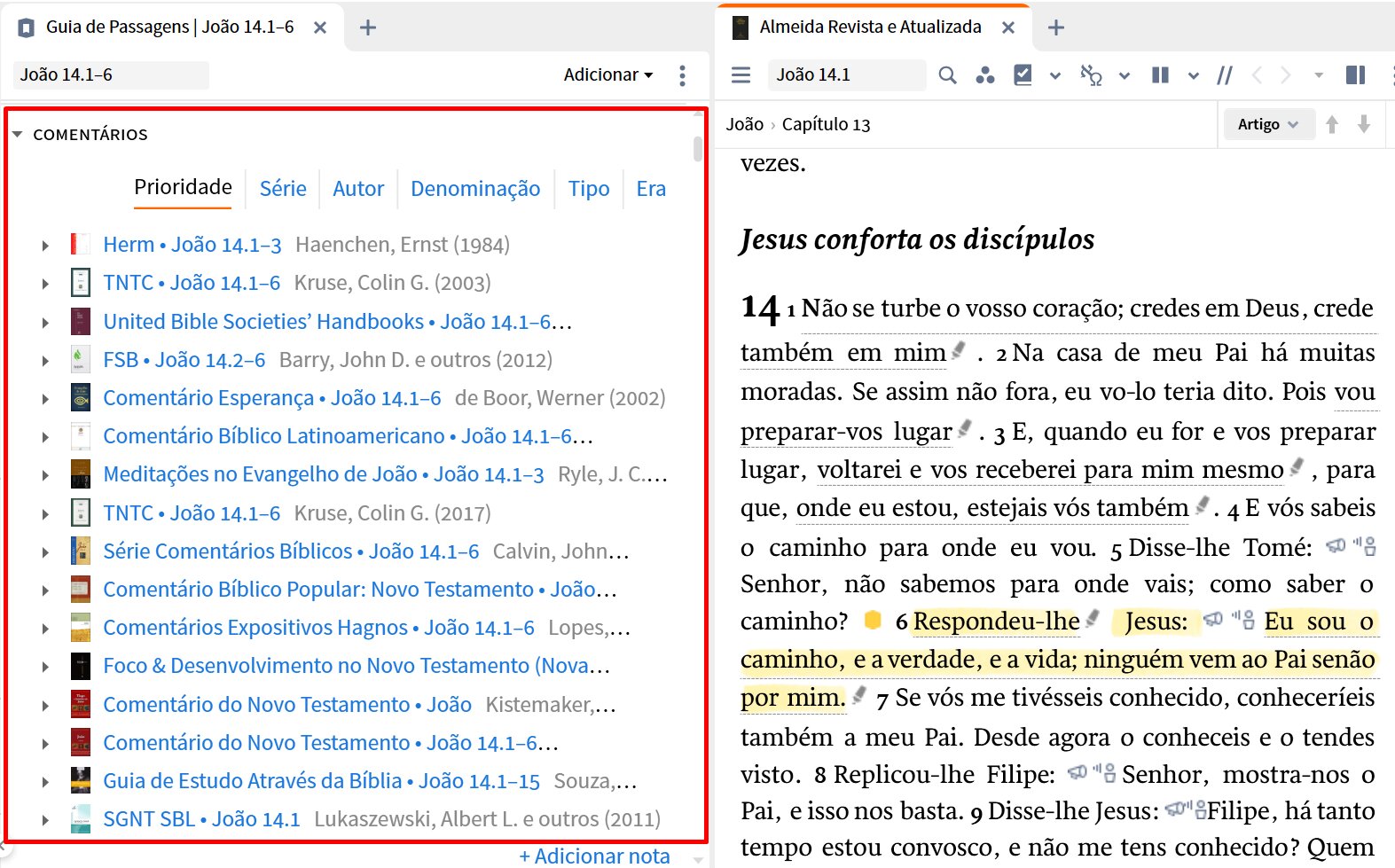Click the parallel resources columns icon
Viewport: 1395px width, 868px height.
tap(1160, 75)
